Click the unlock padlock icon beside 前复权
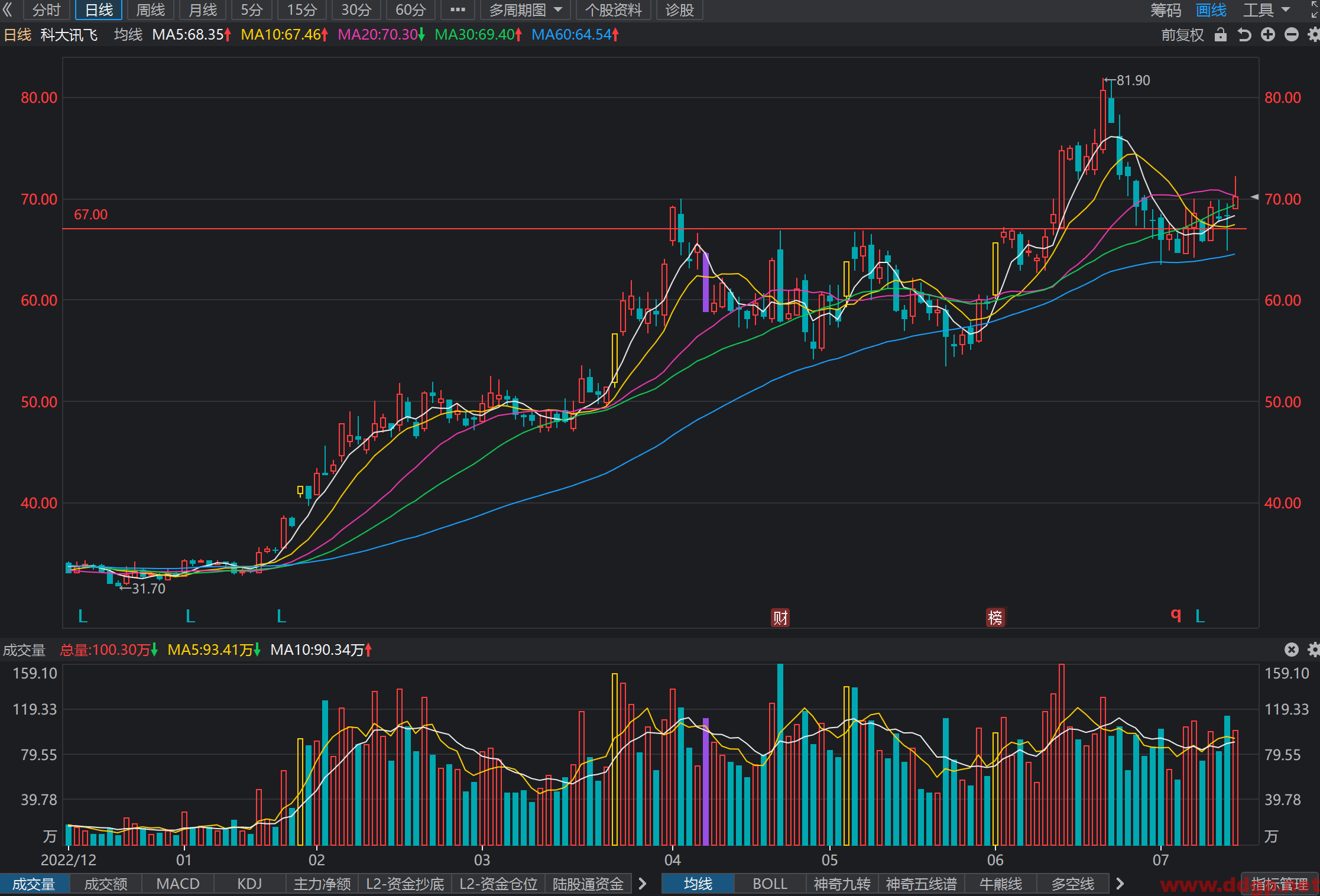This screenshot has width=1320, height=896. [x=1220, y=35]
